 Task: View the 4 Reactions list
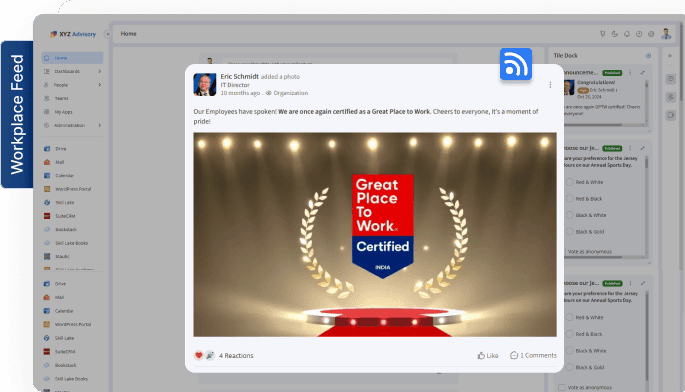(x=236, y=355)
